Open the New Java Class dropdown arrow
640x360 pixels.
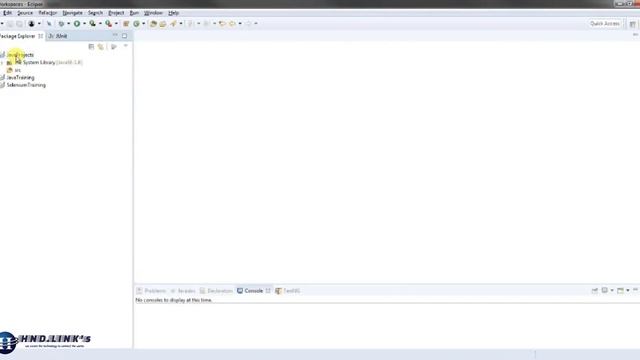144,24
